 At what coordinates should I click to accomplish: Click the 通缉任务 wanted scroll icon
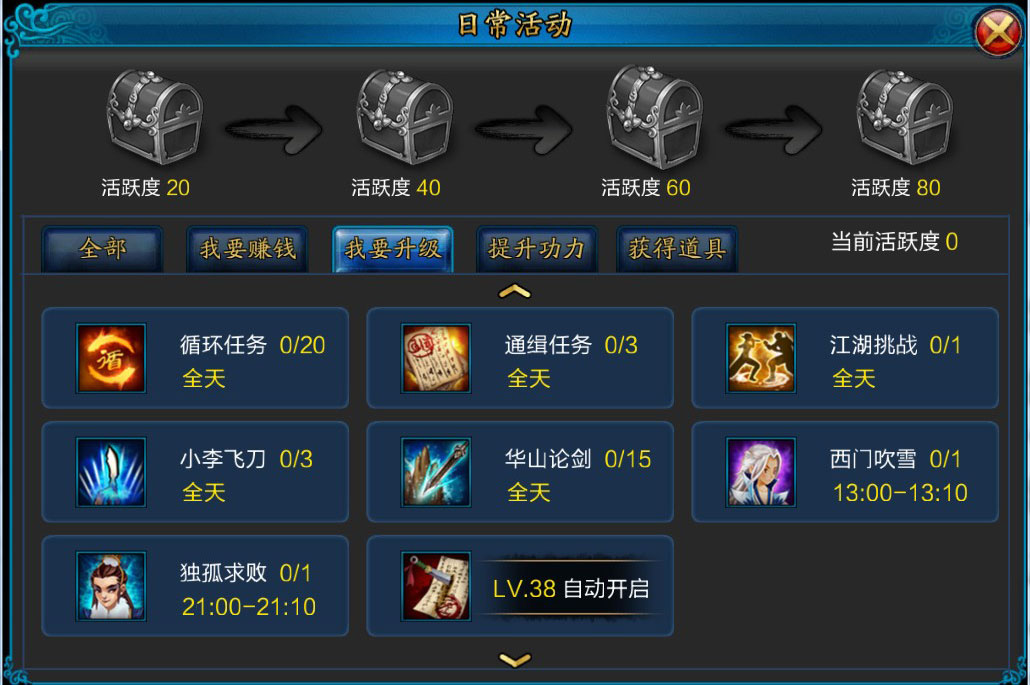[436, 358]
